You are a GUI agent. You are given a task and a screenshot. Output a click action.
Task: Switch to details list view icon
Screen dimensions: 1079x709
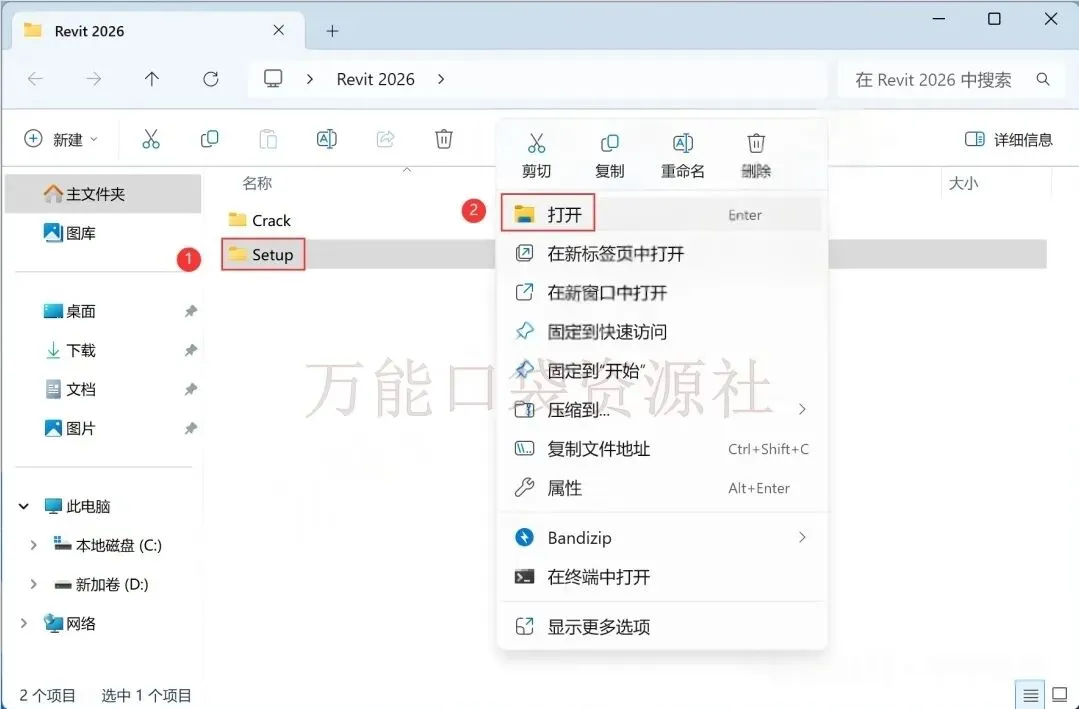click(x=1030, y=695)
